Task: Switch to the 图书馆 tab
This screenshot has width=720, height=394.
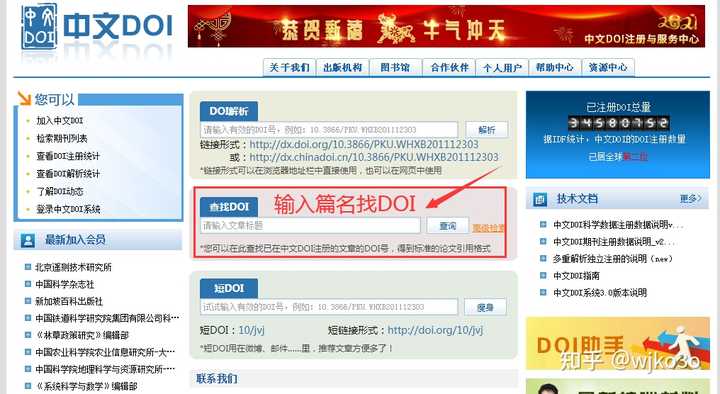Action: point(395,68)
